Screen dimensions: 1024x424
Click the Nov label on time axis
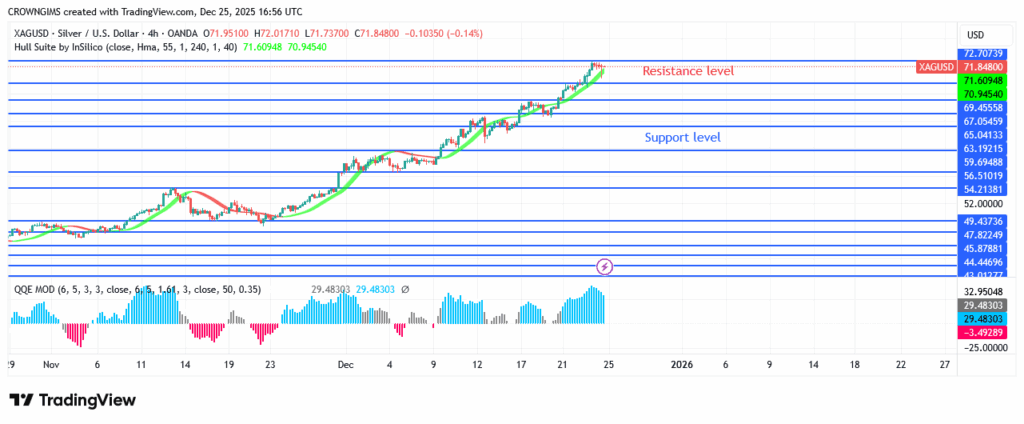click(50, 365)
